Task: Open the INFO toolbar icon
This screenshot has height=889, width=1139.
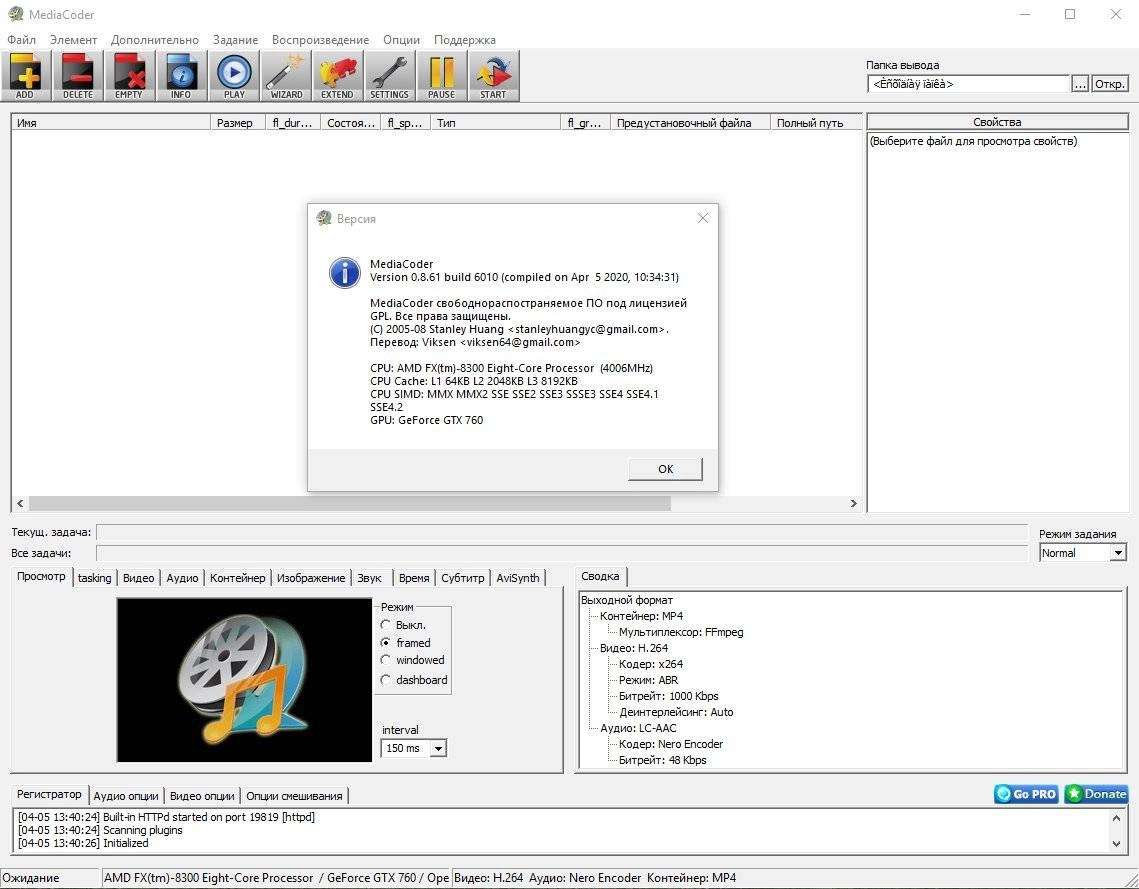Action: point(181,76)
